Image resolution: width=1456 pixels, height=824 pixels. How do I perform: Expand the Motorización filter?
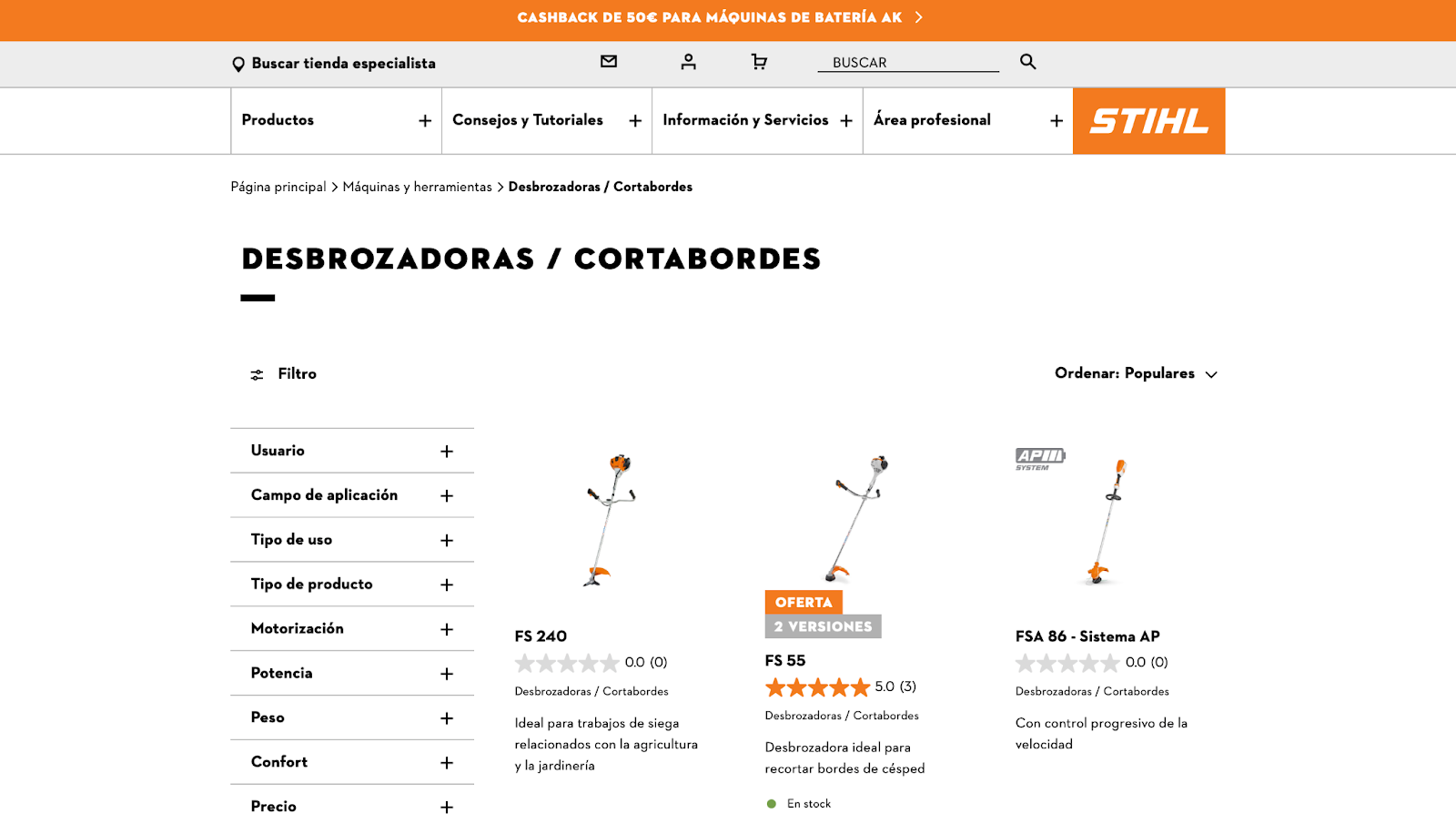coord(352,629)
